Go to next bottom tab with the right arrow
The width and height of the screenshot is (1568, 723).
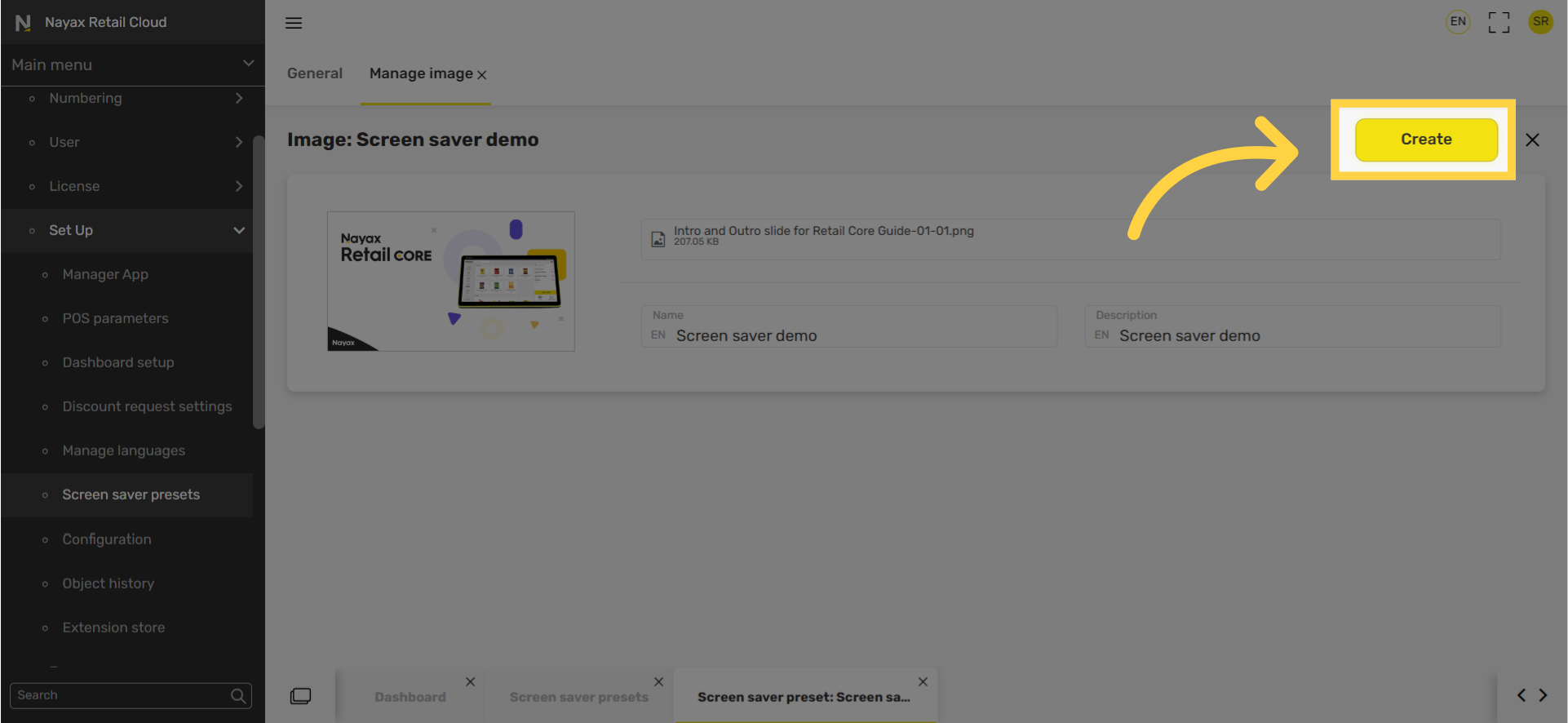[x=1543, y=695]
